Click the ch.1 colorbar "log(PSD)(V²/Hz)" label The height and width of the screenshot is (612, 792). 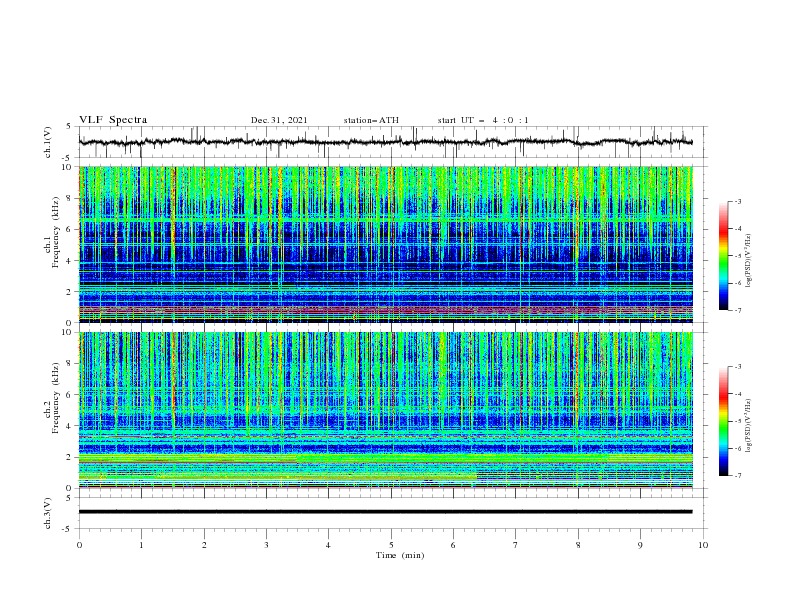click(x=749, y=261)
